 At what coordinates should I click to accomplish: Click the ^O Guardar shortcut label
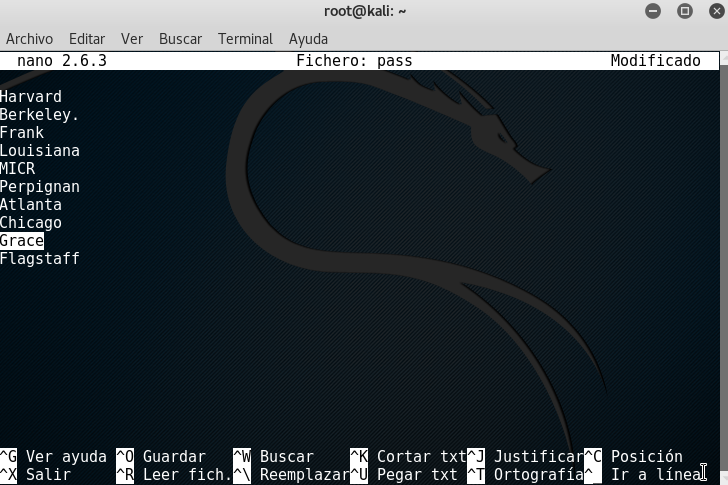(x=160, y=457)
